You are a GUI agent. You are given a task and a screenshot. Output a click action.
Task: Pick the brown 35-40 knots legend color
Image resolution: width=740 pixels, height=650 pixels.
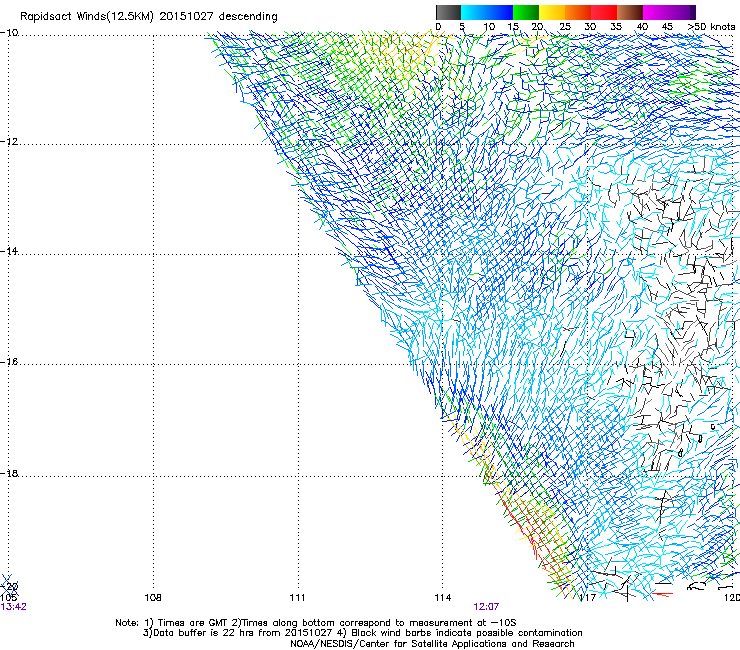tap(630, 12)
